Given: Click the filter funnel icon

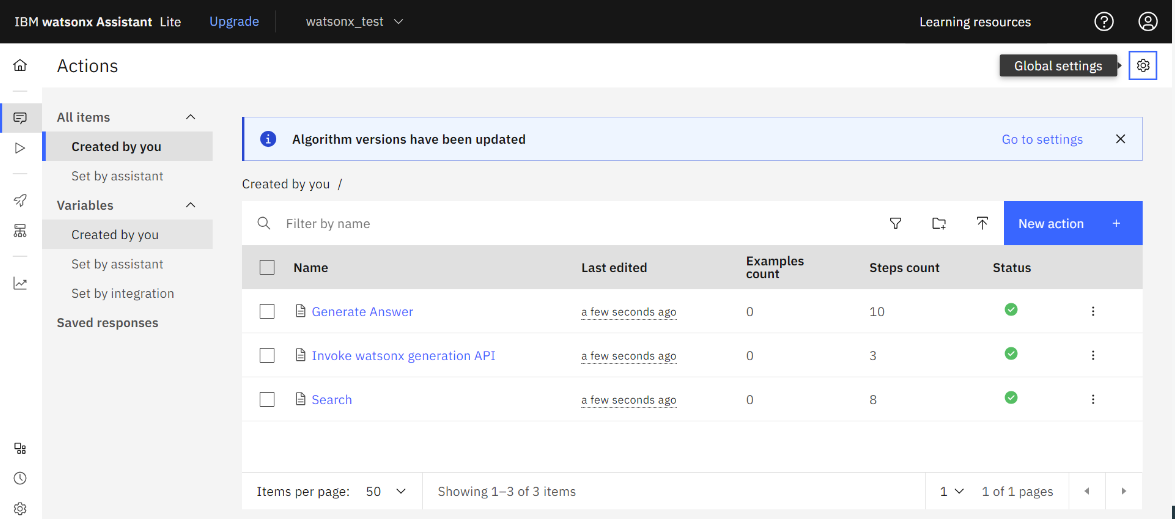Looking at the screenshot, I should [x=896, y=224].
